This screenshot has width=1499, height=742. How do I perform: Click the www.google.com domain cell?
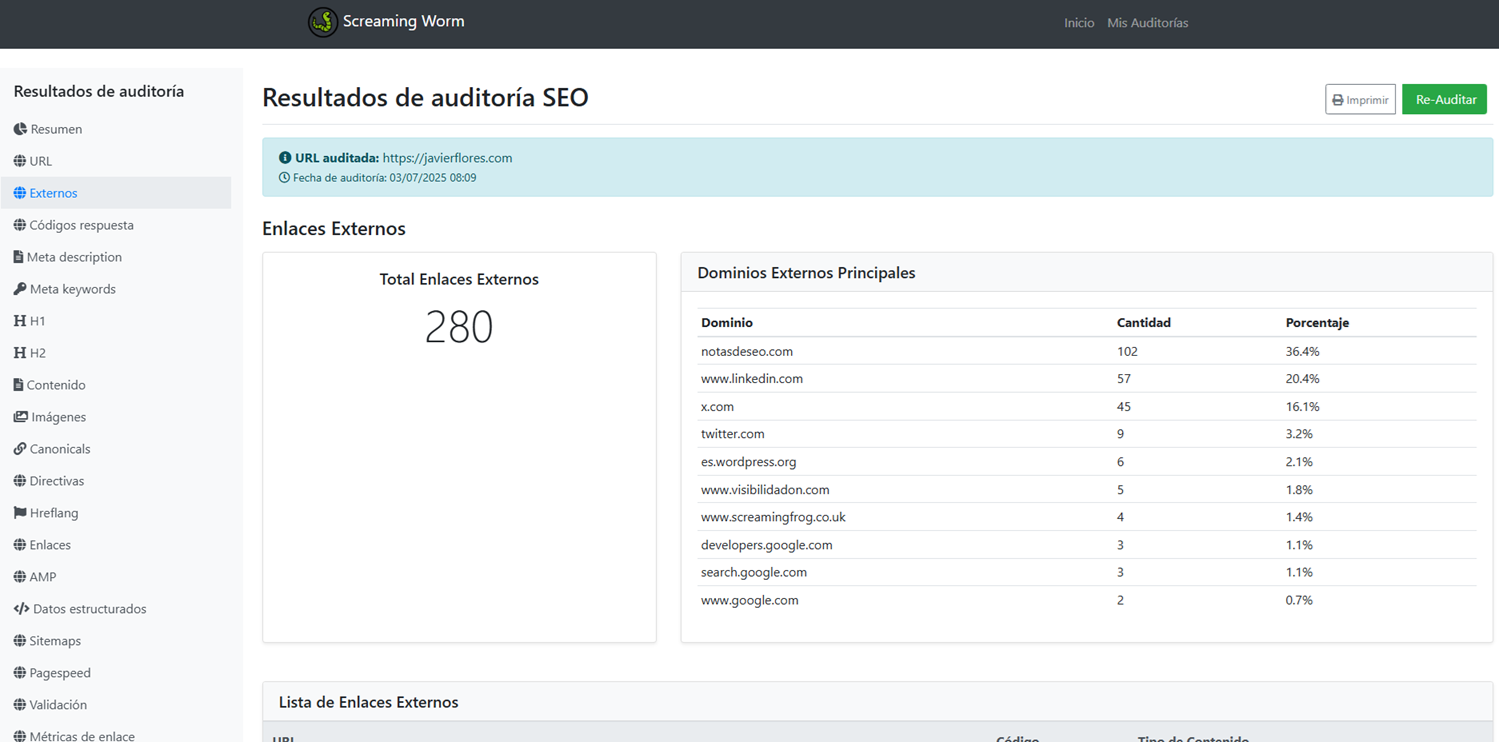click(750, 600)
